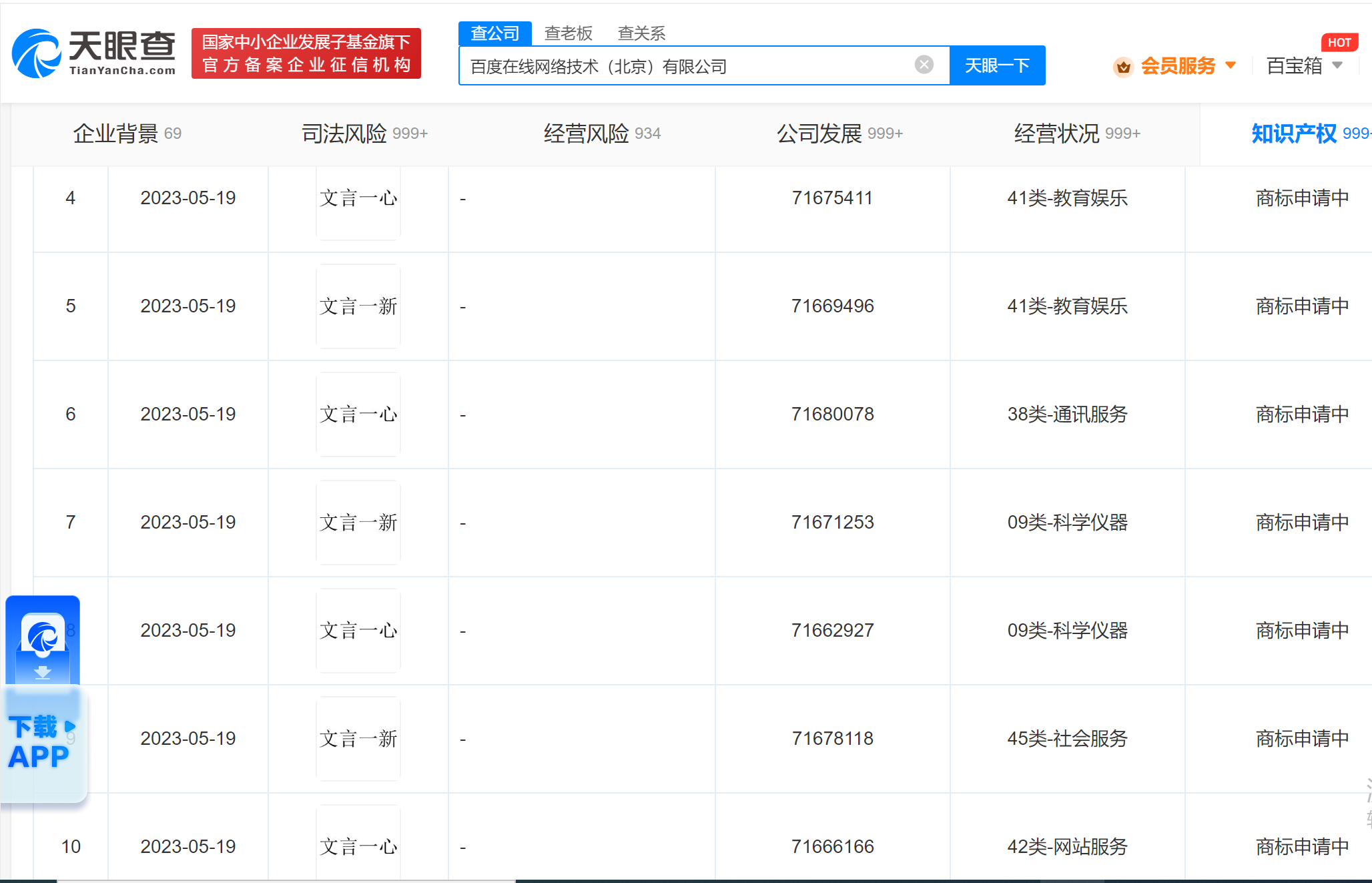This screenshot has height=883, width=1372.
Task: Open the 司法风险 tab
Action: pos(364,133)
